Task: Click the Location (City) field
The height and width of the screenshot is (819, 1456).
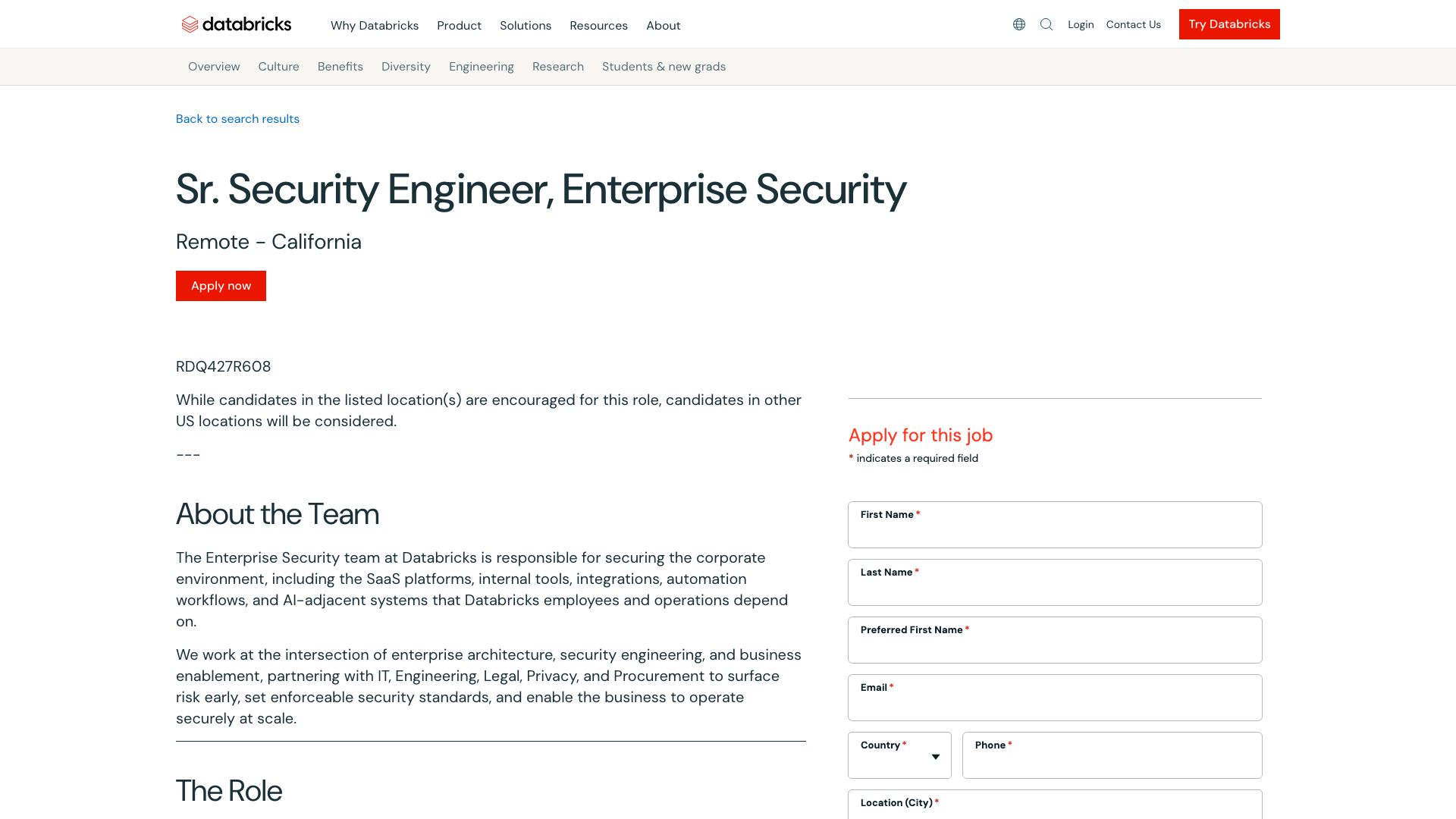Action: (x=1055, y=805)
